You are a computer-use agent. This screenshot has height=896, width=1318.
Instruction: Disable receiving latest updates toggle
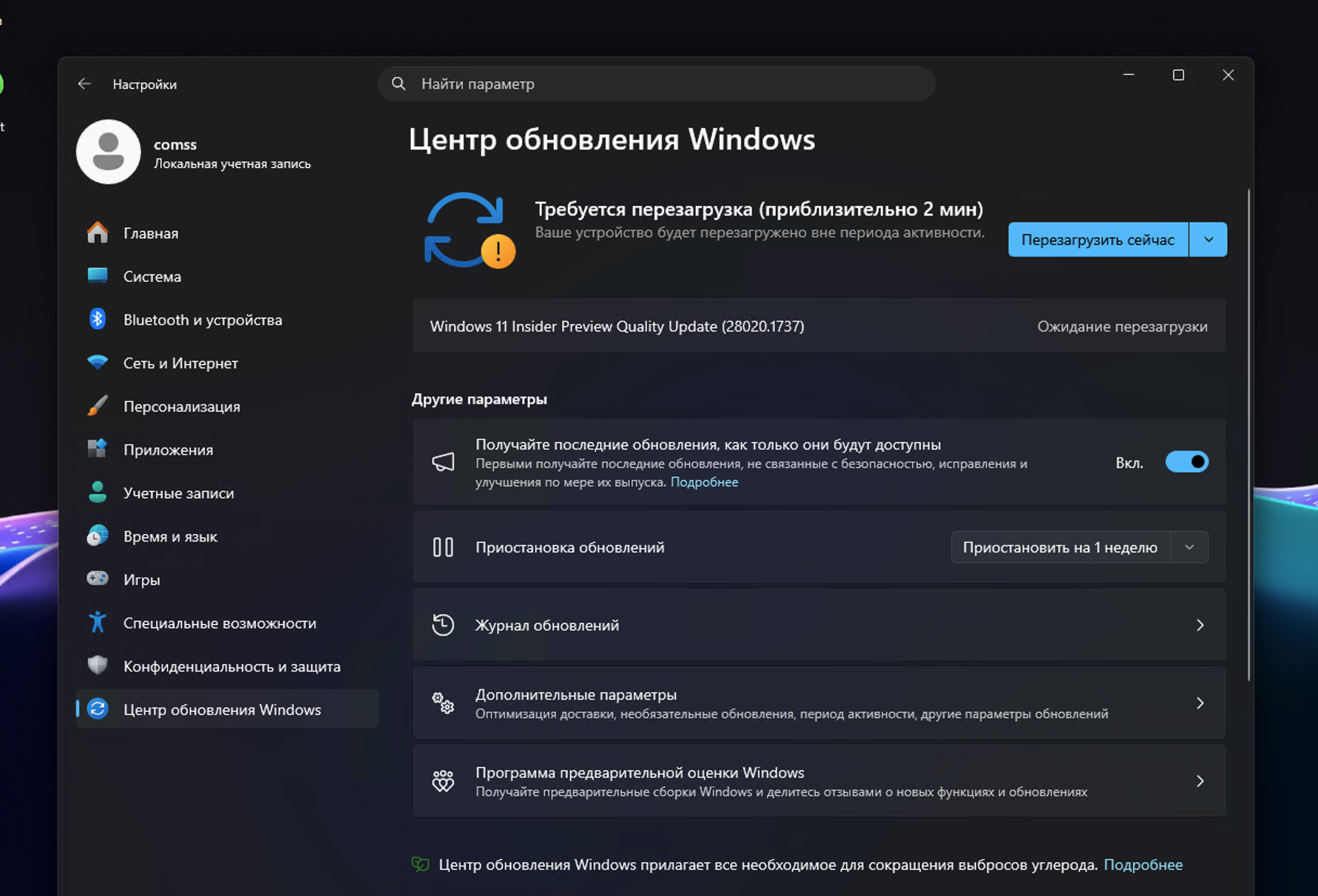(x=1187, y=462)
